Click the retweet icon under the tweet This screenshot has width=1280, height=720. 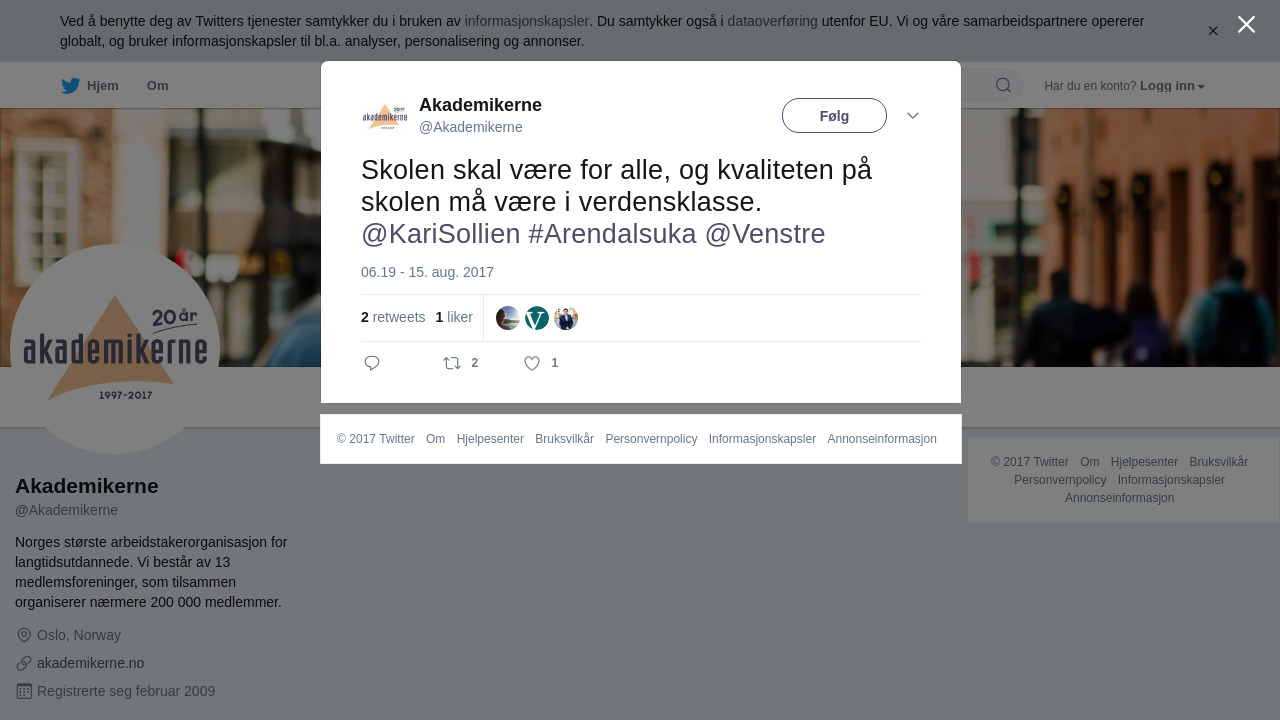point(452,363)
